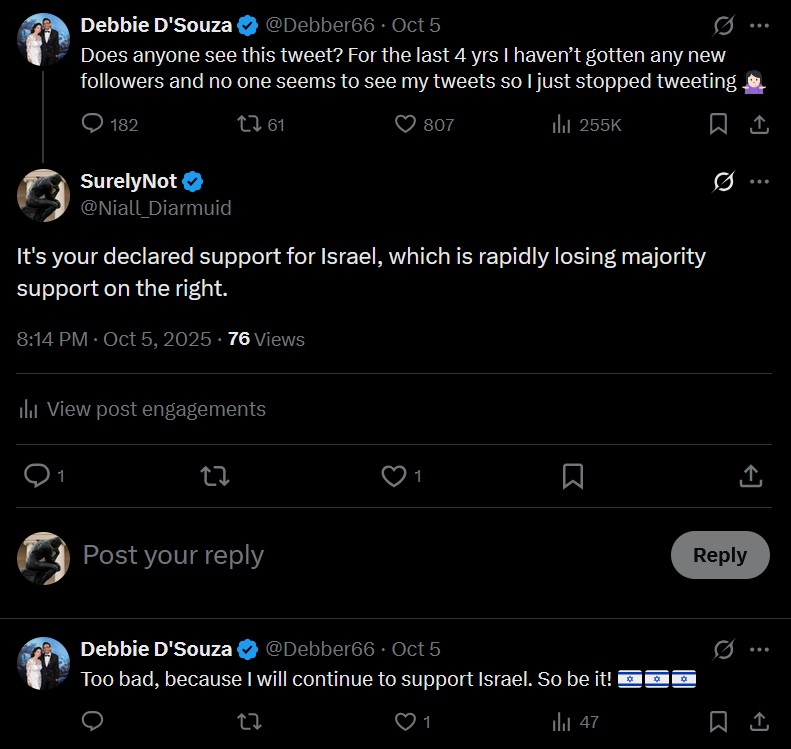Screen dimensions: 791x749
Task: Open more options on SurelyNot's post
Action: tap(759, 182)
